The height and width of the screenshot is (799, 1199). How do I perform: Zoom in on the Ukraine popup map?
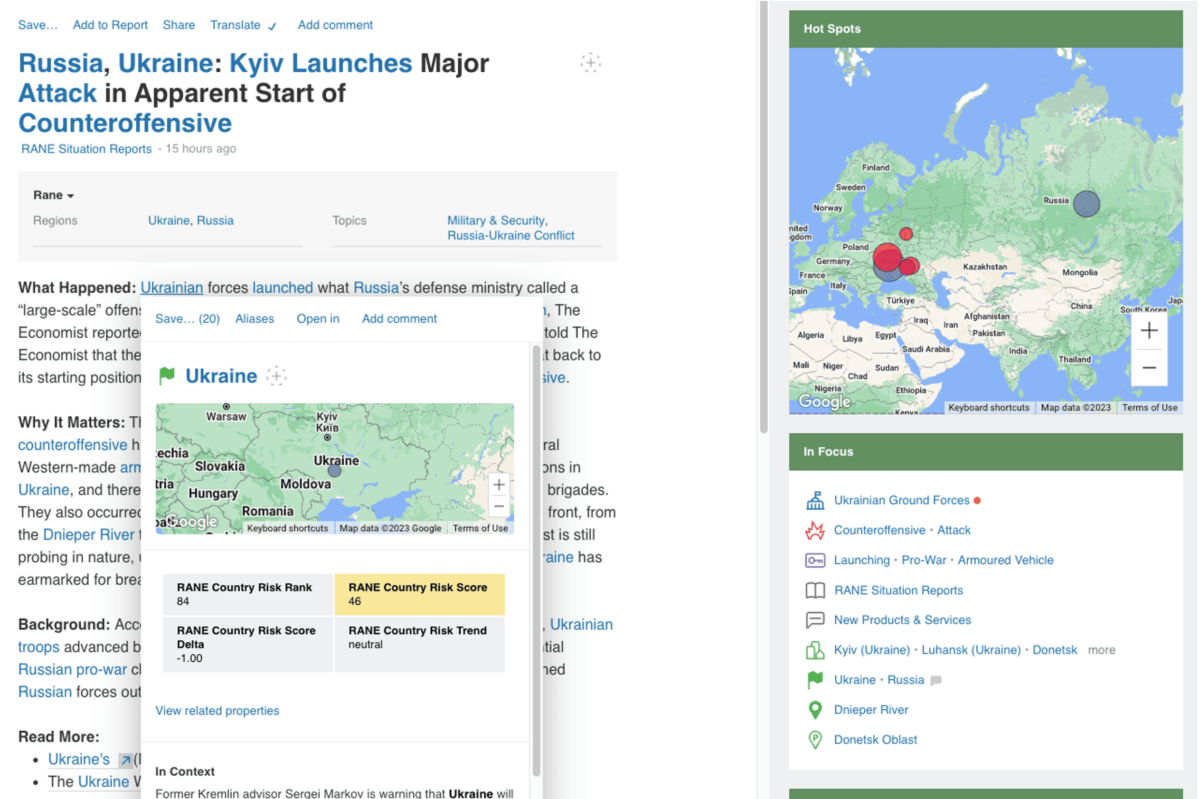coord(499,485)
